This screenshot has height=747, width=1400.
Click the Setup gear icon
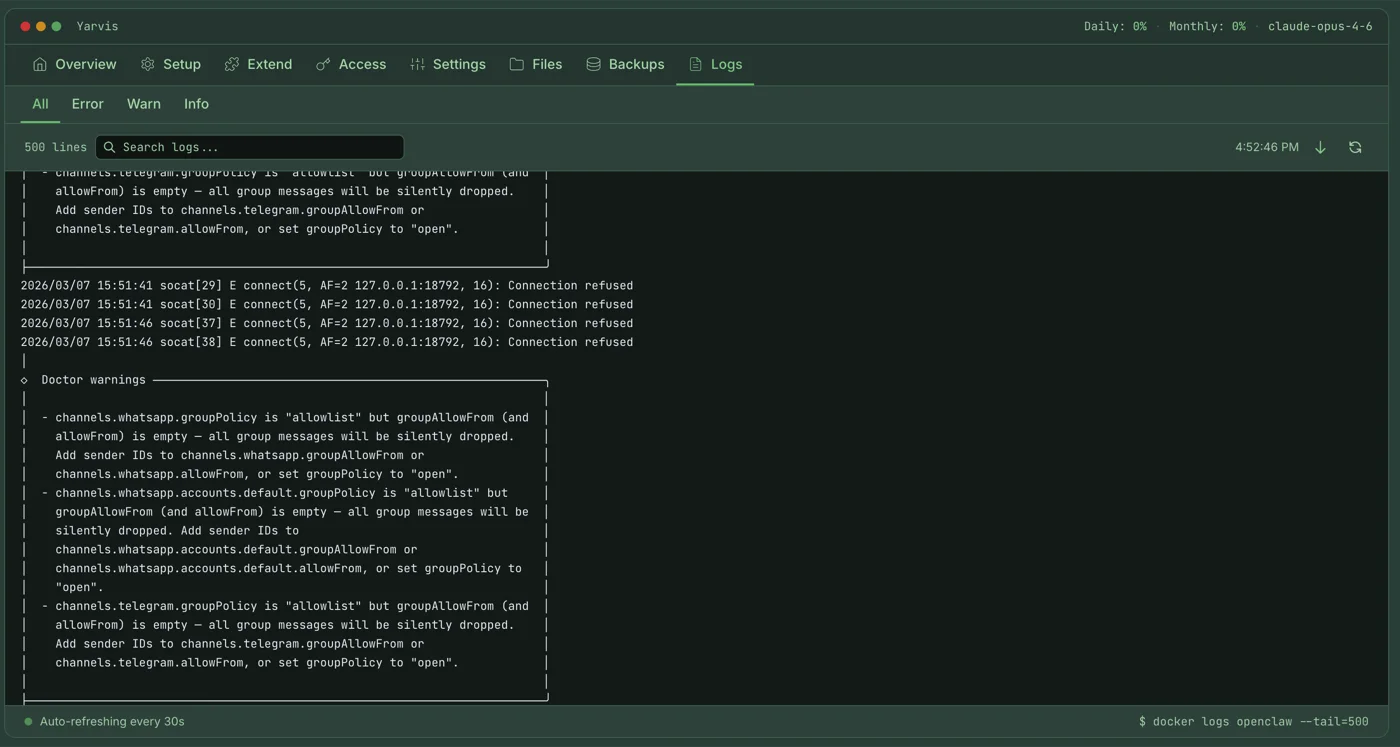(148, 64)
